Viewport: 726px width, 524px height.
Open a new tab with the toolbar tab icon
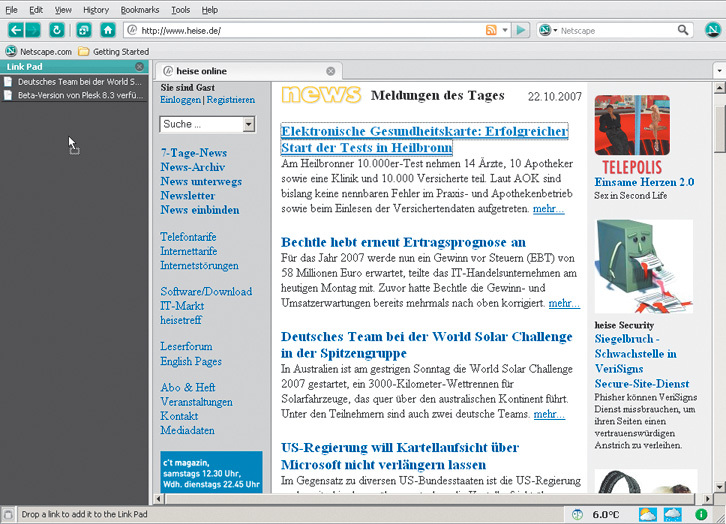tap(84, 31)
